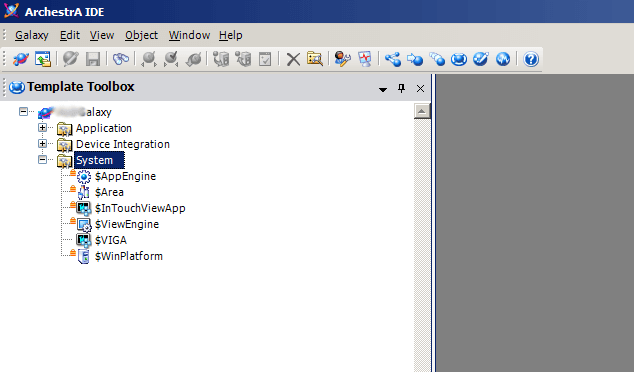Screen dimensions: 634x372
Task: Click the Object Viewer monitor icon
Action: point(365,59)
